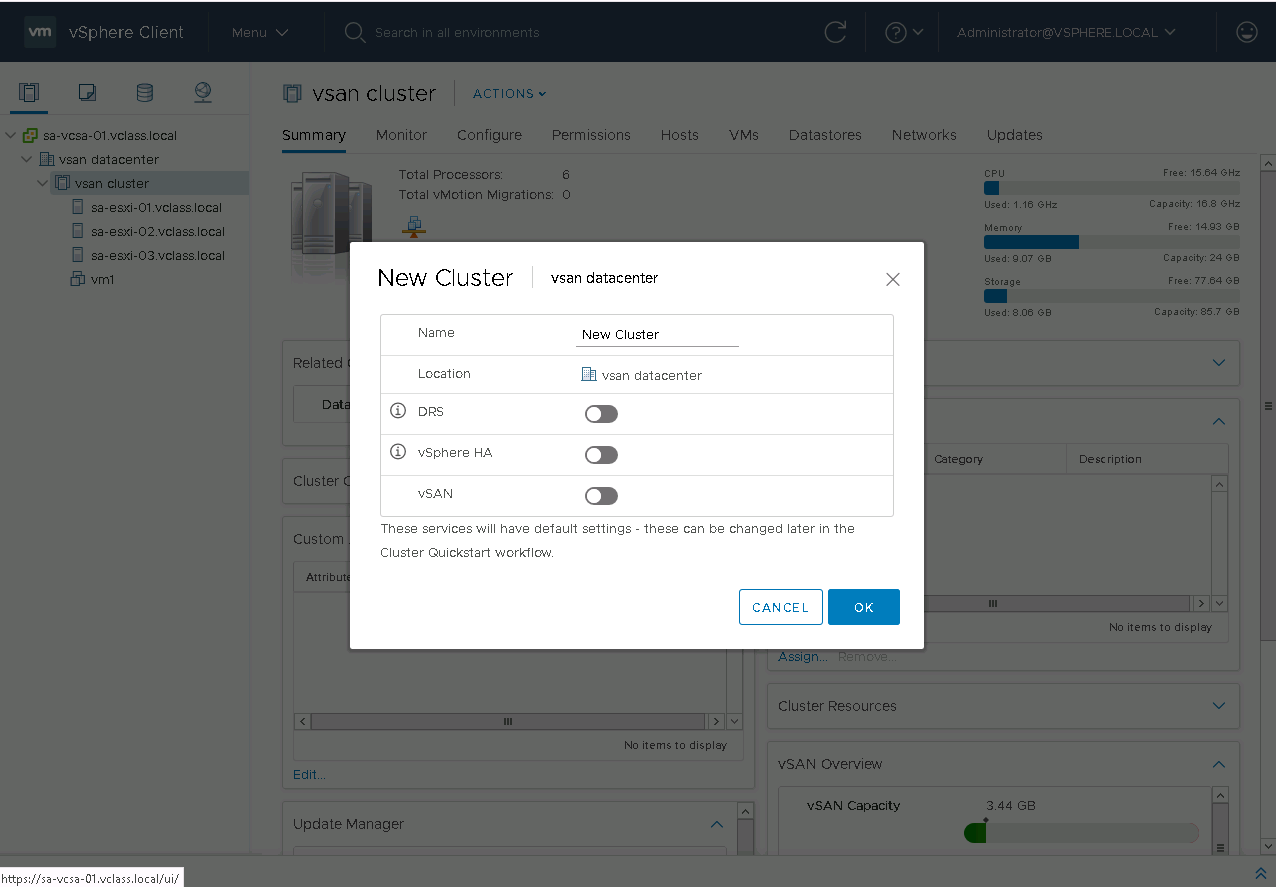The image size is (1276, 887).
Task: Click the Summary tab
Action: [313, 135]
